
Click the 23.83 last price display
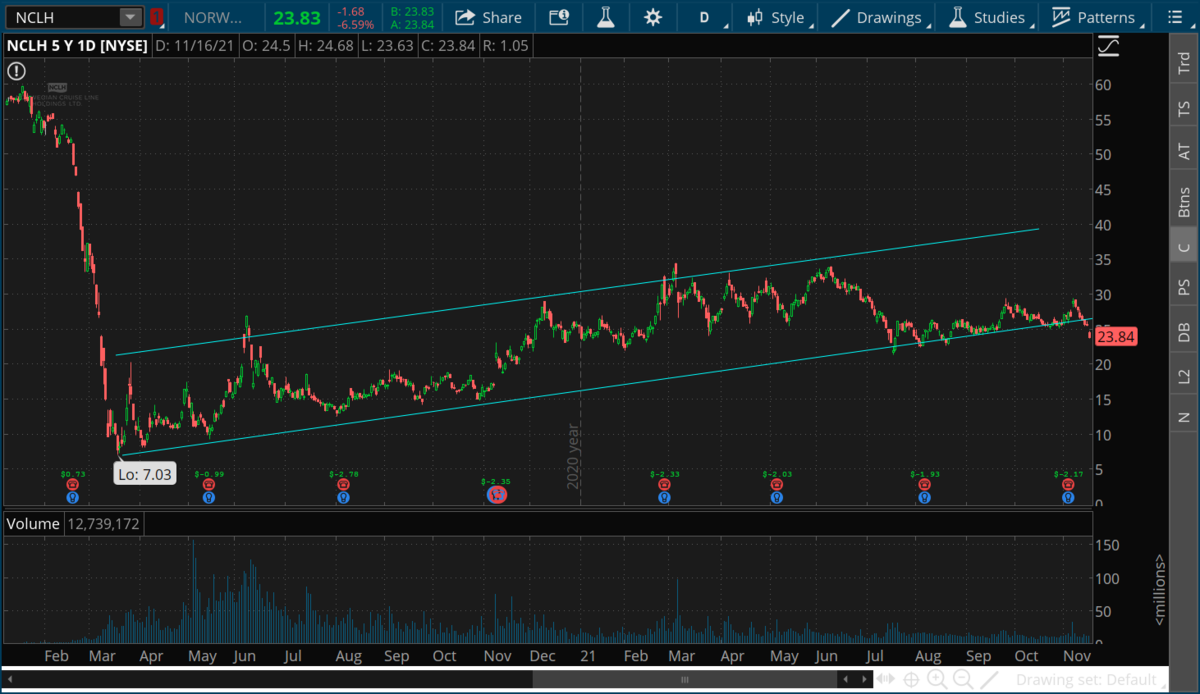pyautogui.click(x=297, y=17)
